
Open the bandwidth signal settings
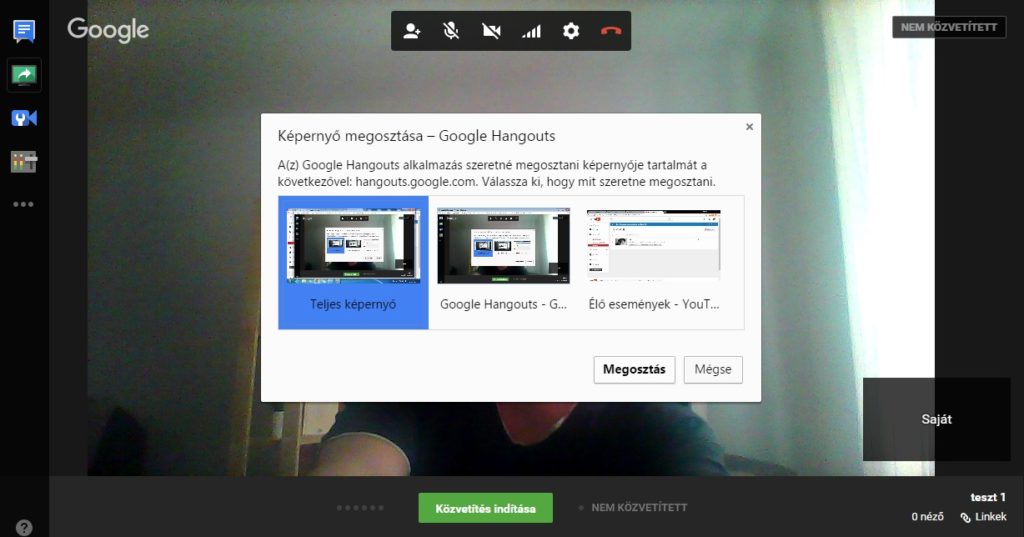pos(531,31)
